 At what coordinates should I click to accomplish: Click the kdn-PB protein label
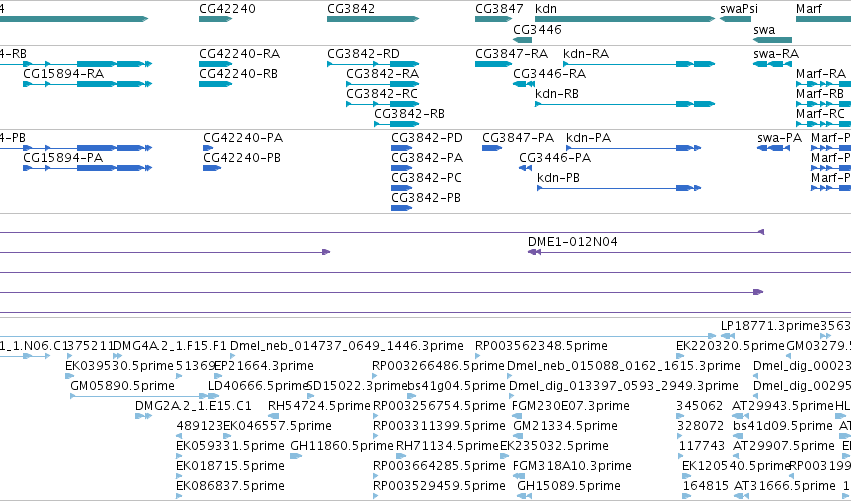coord(558,177)
